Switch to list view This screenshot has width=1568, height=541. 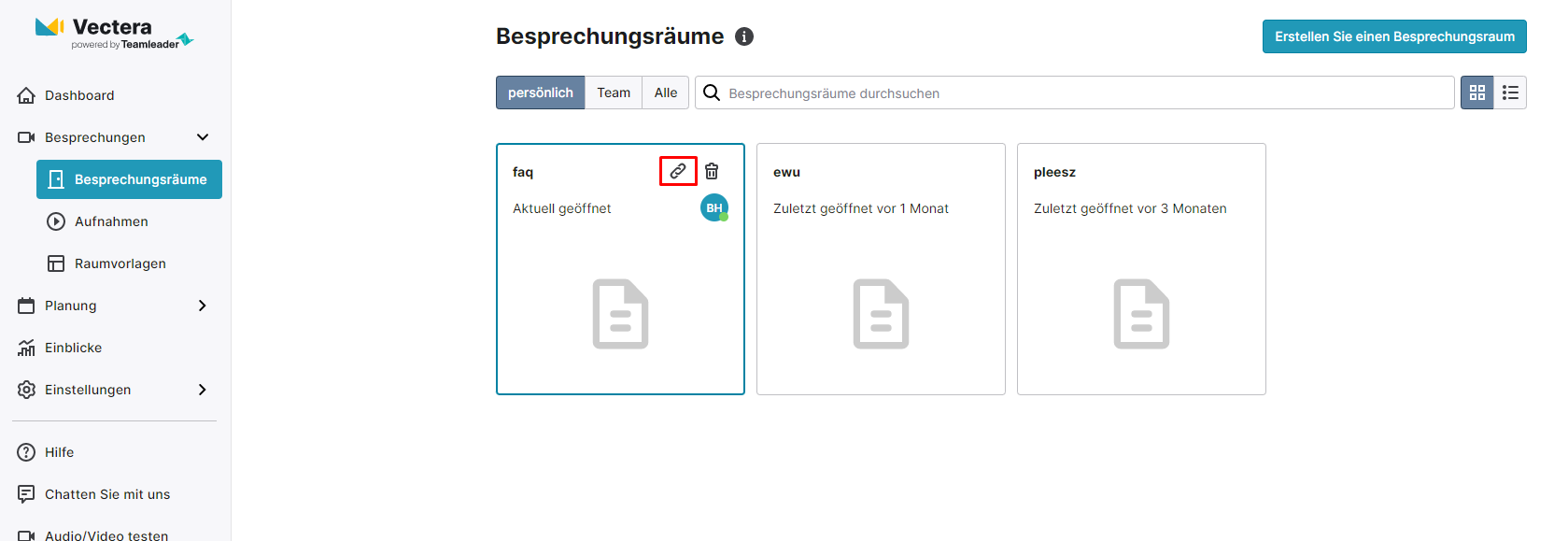click(1510, 93)
